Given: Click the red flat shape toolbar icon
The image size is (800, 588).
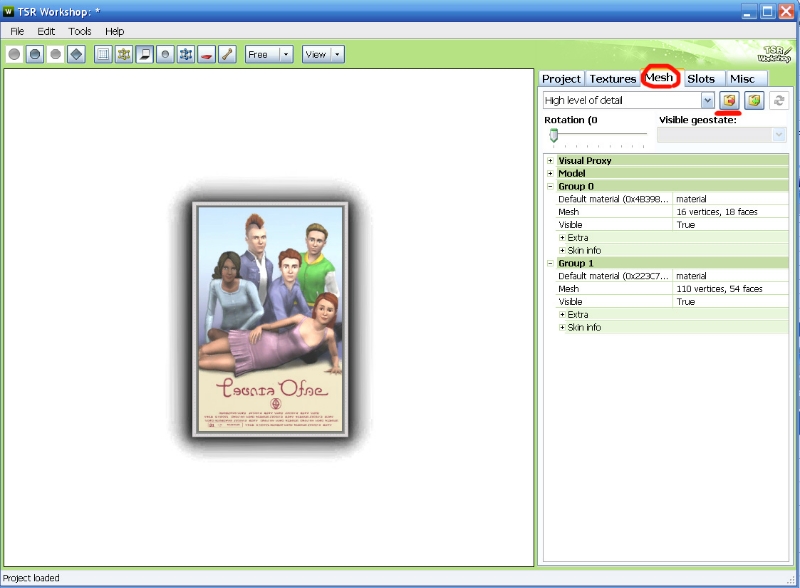Looking at the screenshot, I should tap(207, 54).
